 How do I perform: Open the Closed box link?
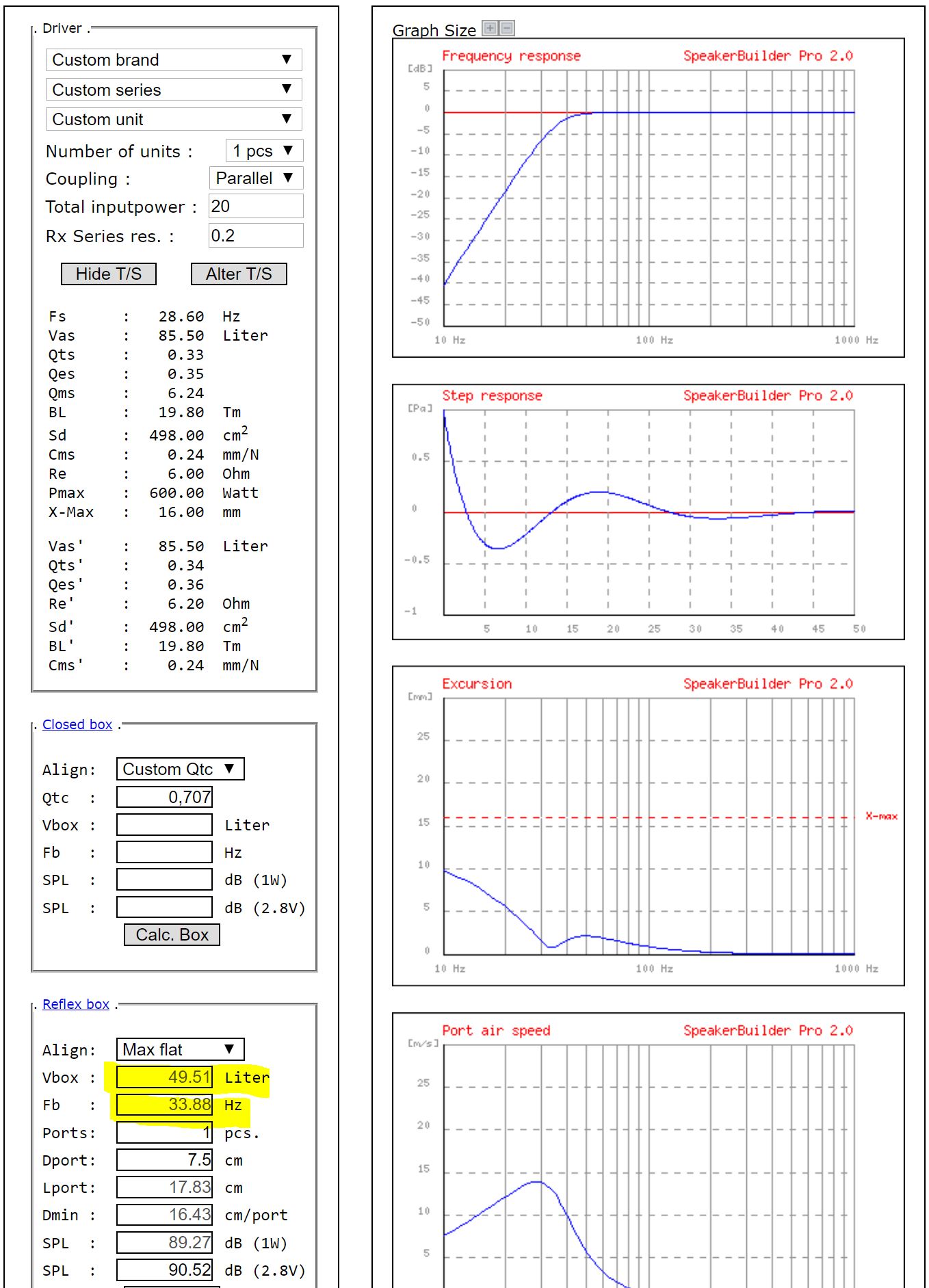(x=77, y=724)
